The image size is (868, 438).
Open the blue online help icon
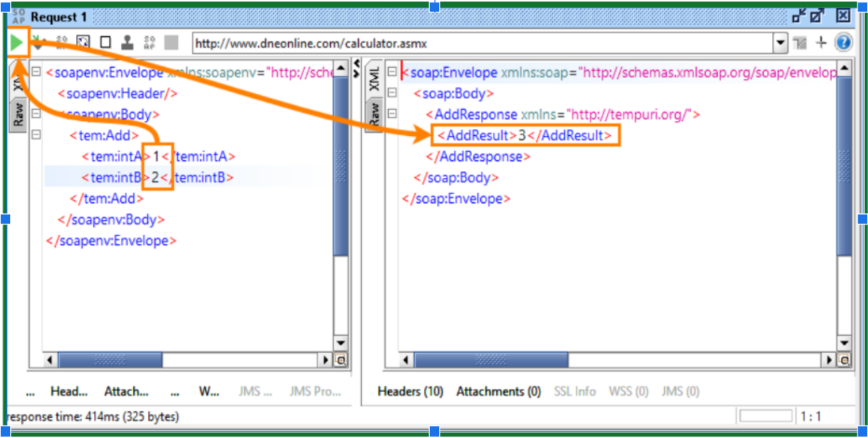point(846,43)
